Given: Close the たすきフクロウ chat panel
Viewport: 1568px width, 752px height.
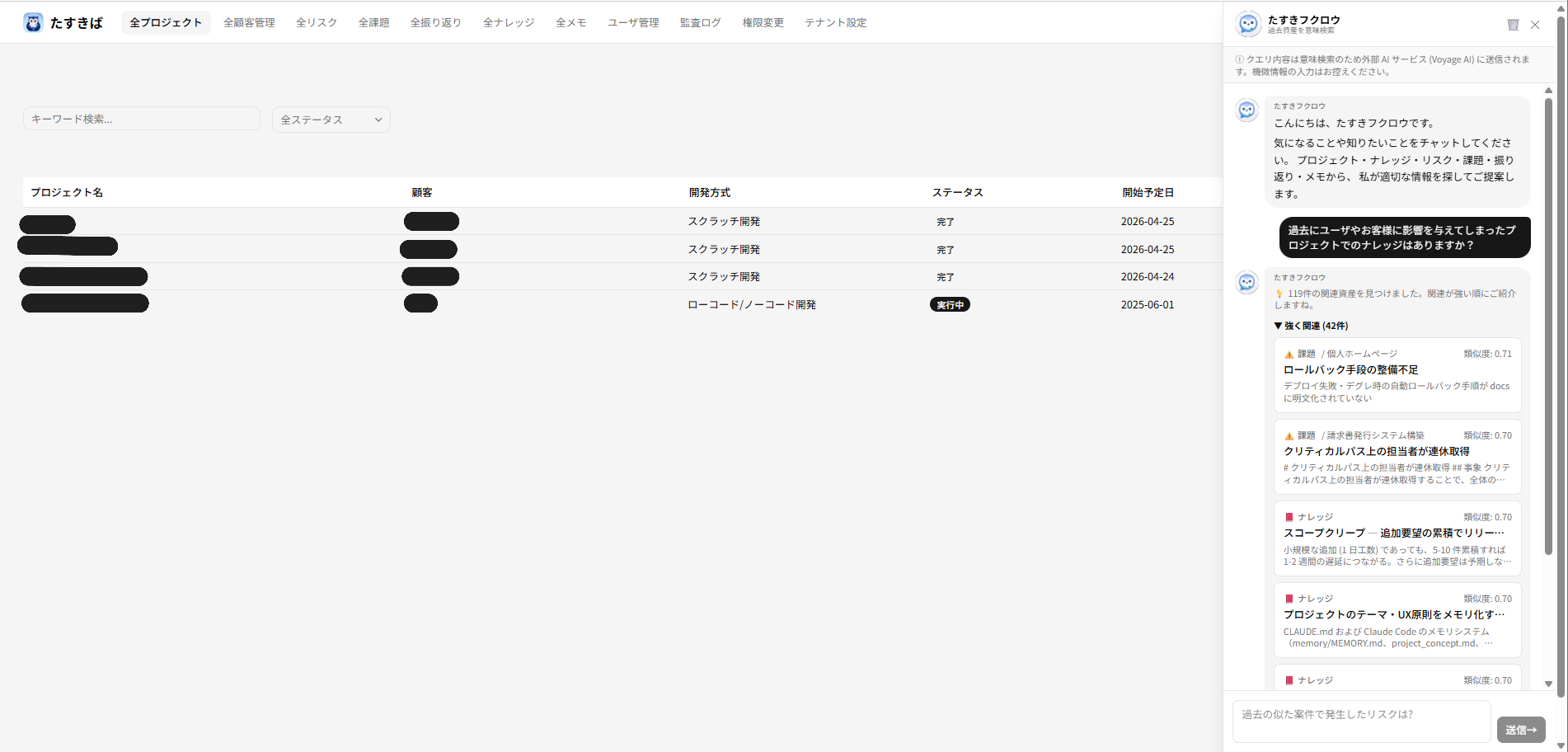Looking at the screenshot, I should click(x=1535, y=25).
